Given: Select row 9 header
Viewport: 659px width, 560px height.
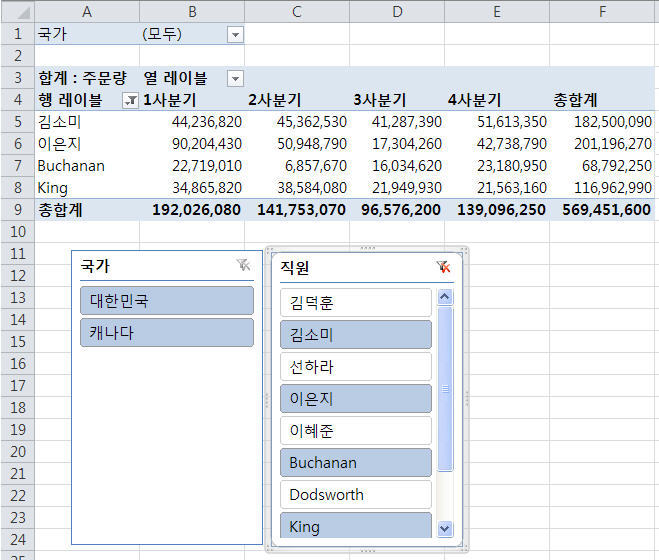Looking at the screenshot, I should coord(18,209).
